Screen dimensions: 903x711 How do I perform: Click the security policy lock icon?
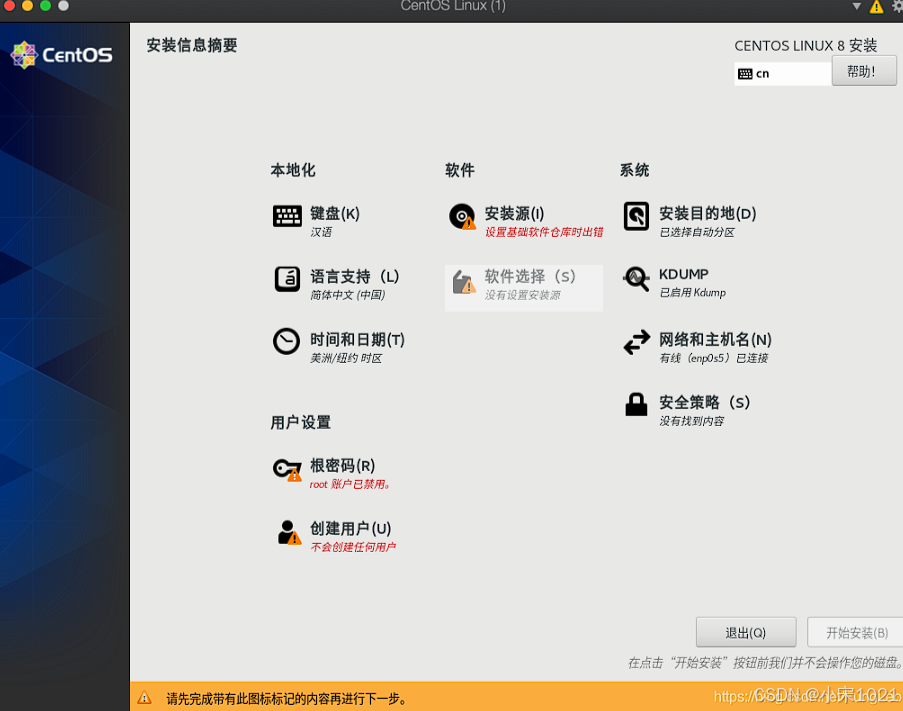click(x=636, y=404)
